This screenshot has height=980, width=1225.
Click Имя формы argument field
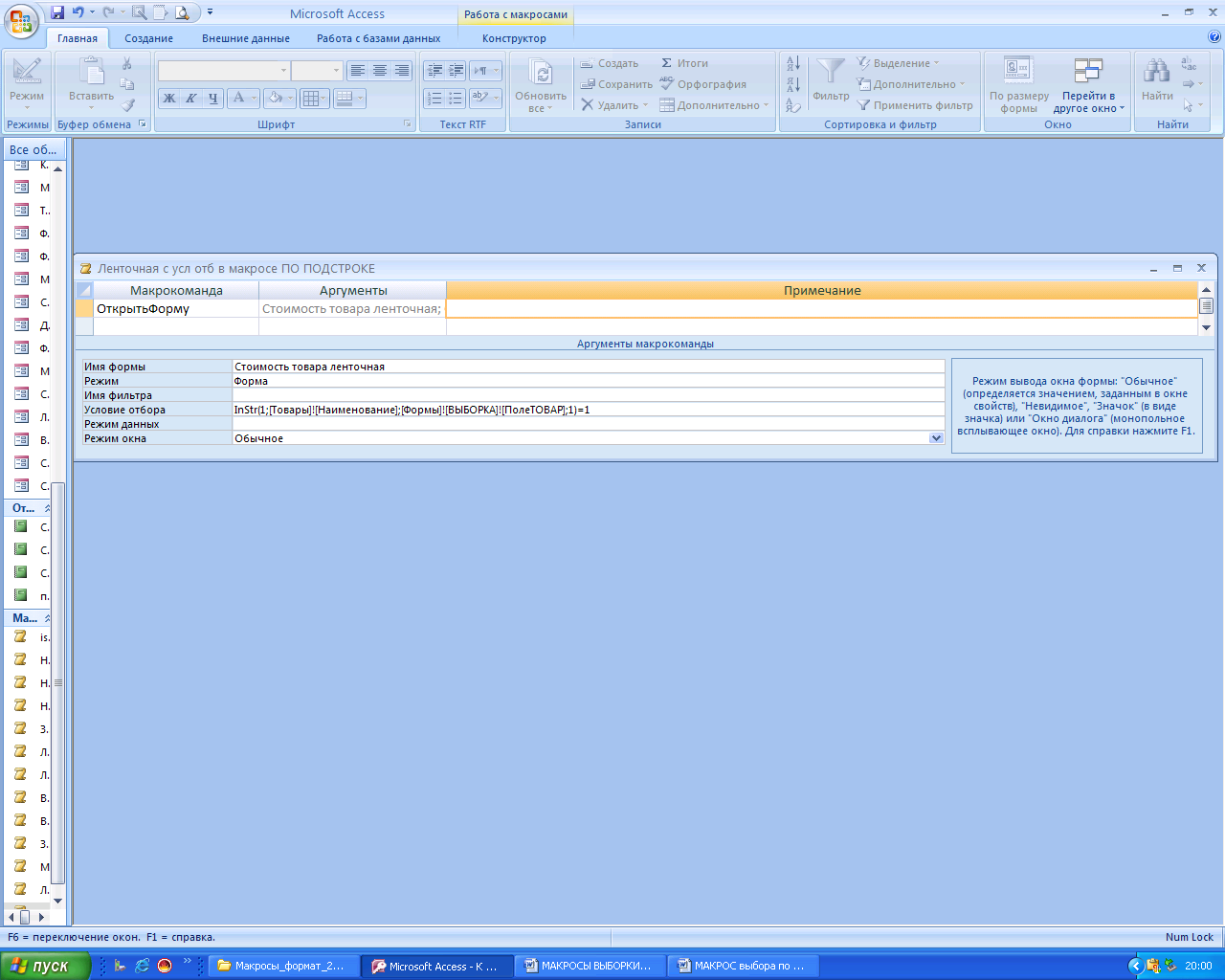588,367
